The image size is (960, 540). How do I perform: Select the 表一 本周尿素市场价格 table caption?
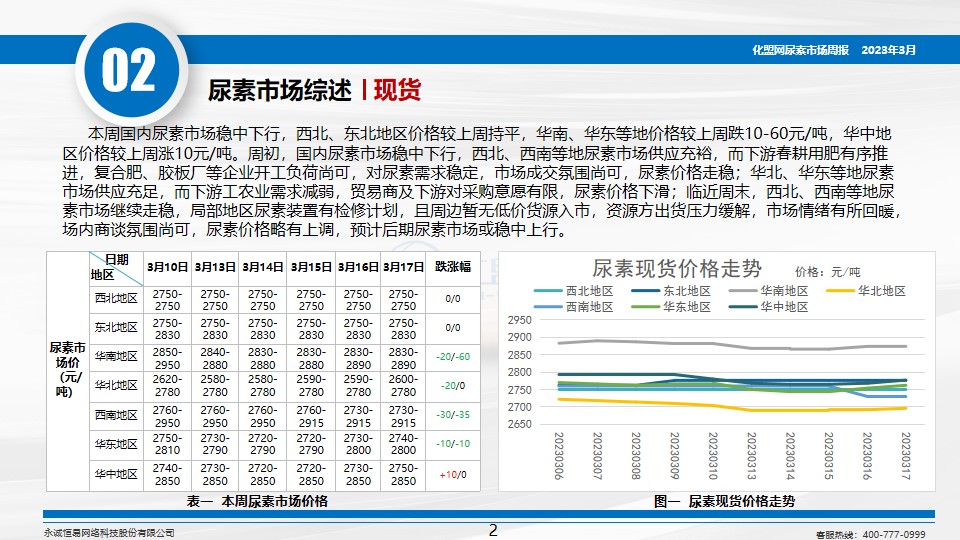point(257,501)
